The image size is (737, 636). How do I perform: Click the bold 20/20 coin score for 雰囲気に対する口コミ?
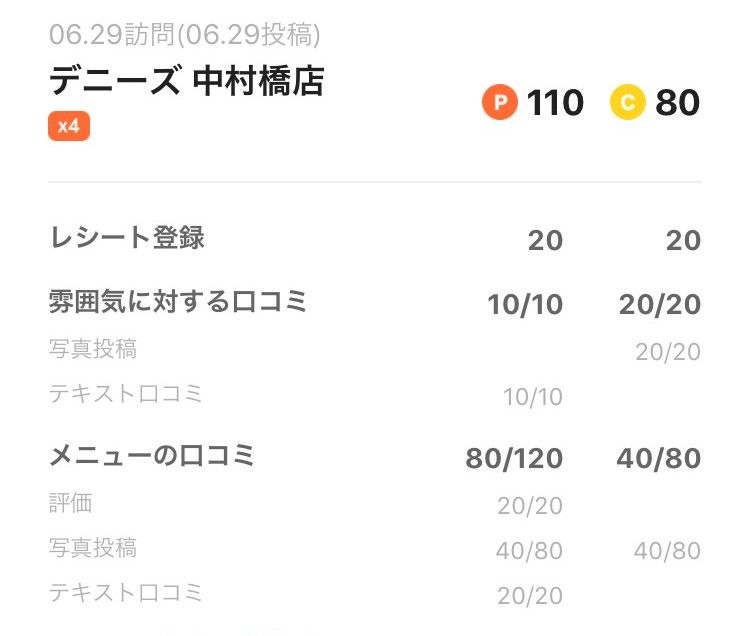click(659, 305)
